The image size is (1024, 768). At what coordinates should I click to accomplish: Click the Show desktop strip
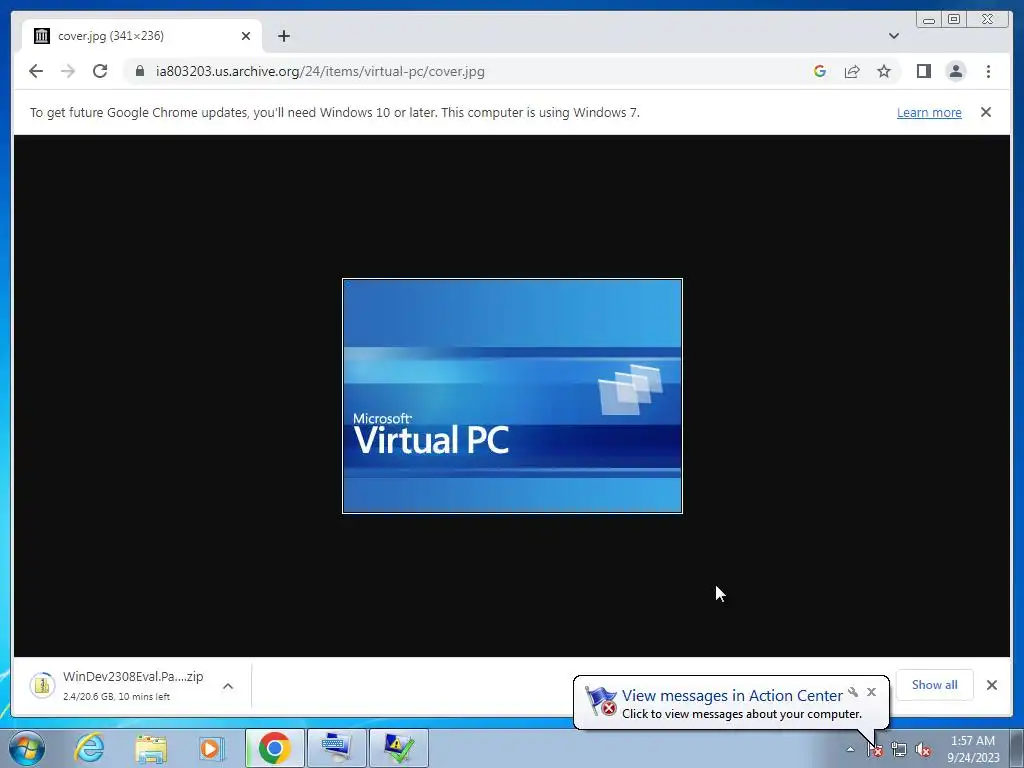coord(1017,748)
